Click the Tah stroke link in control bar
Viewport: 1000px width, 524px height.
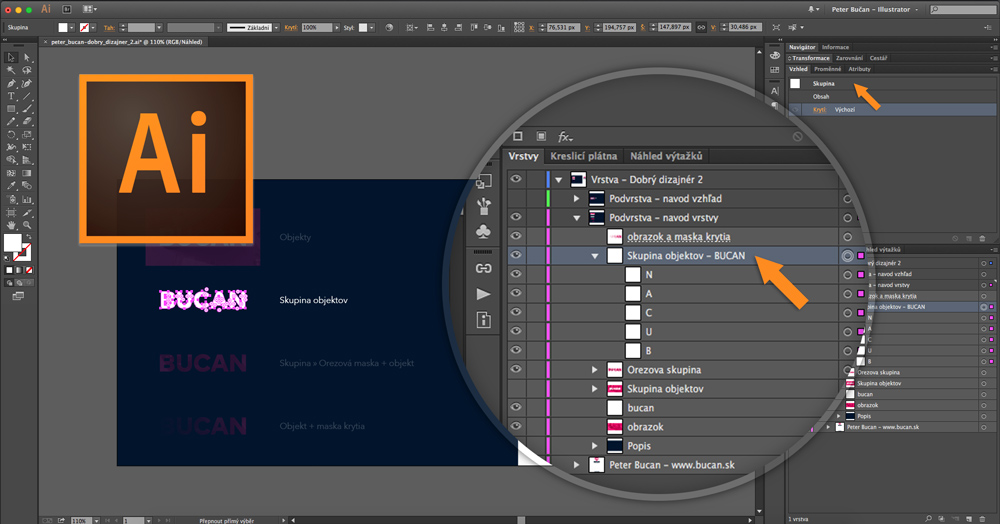(x=109, y=28)
